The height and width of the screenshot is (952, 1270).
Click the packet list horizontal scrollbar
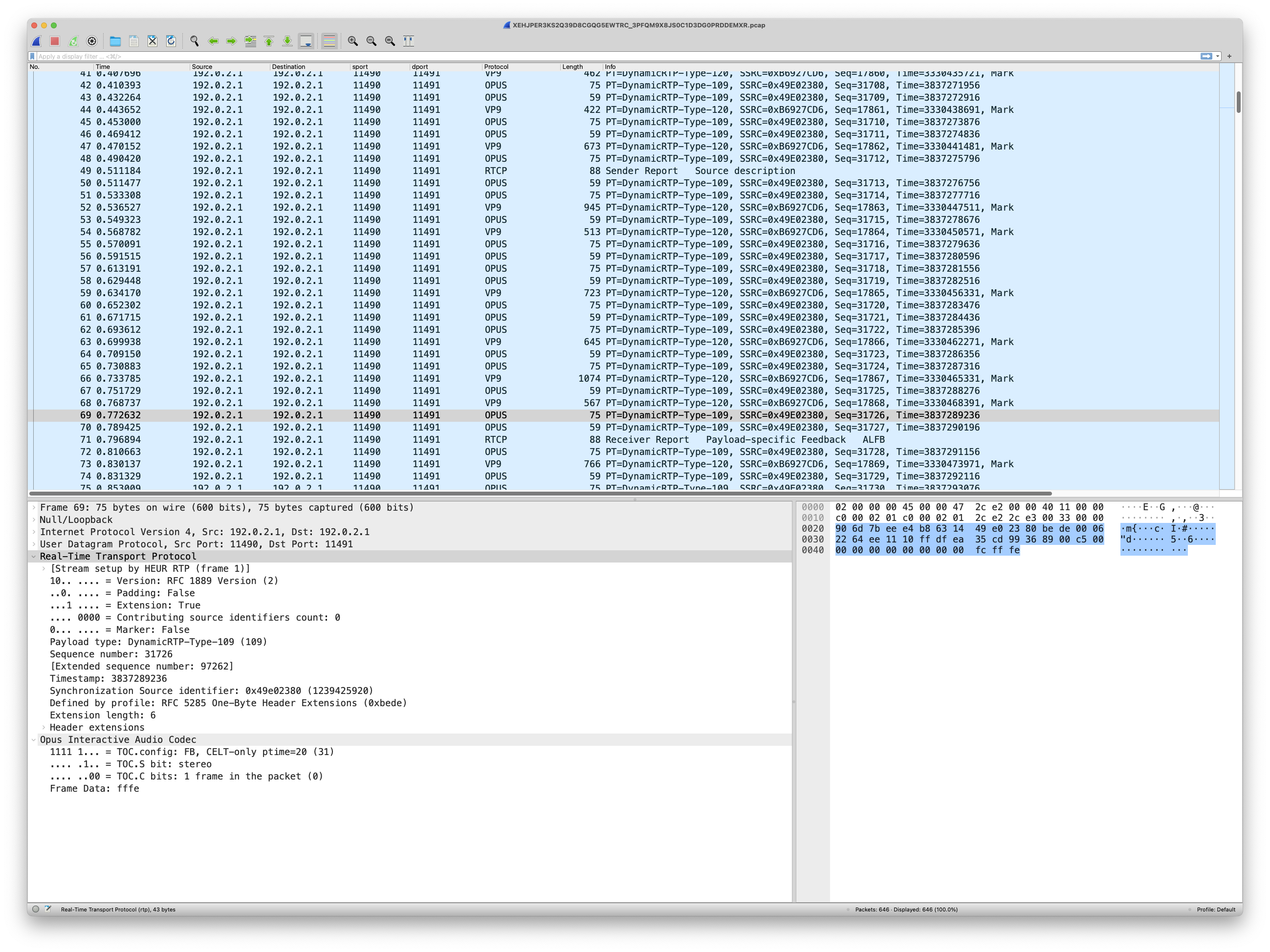[540, 494]
